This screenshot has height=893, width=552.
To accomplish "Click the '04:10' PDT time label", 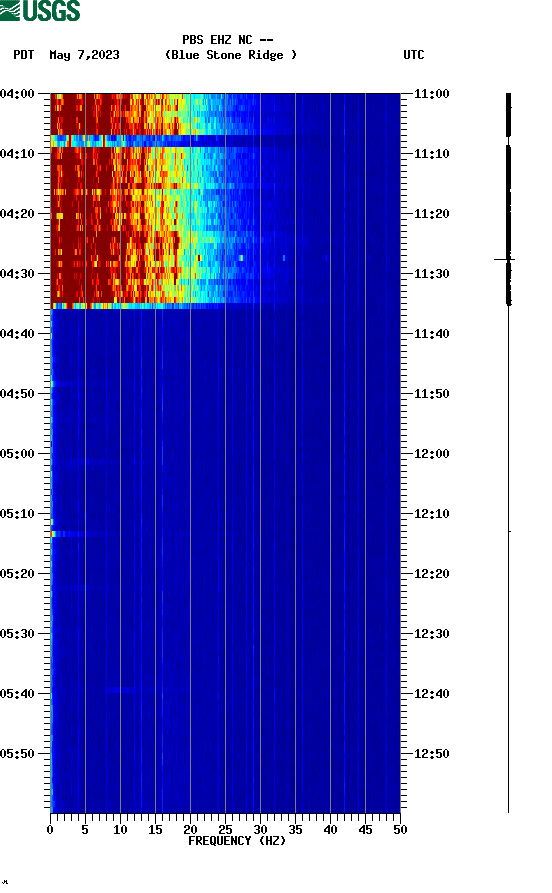I will [17, 154].
